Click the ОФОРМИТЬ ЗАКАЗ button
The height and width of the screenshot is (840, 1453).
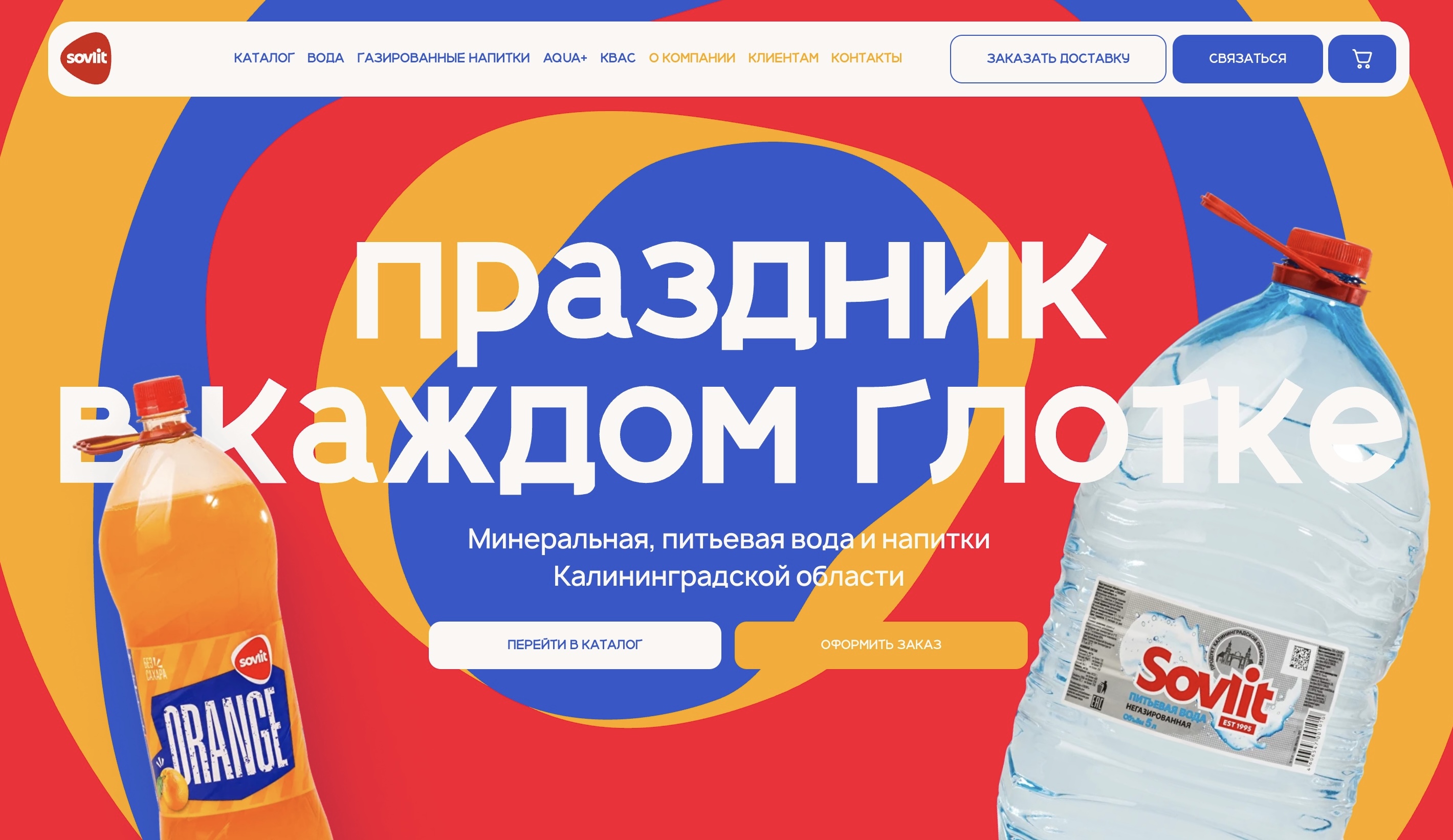click(x=880, y=645)
